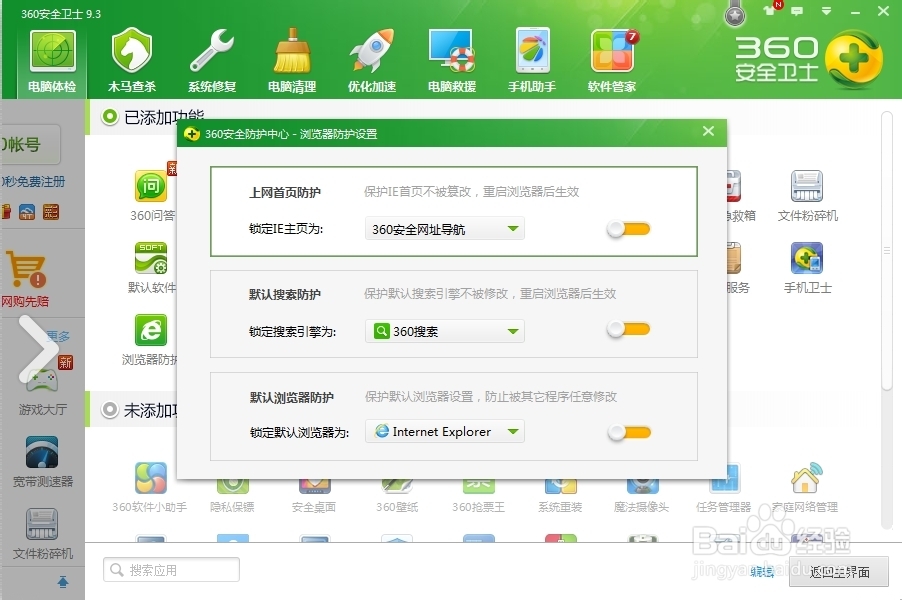Open the 360软件小助手 icon

pos(151,478)
